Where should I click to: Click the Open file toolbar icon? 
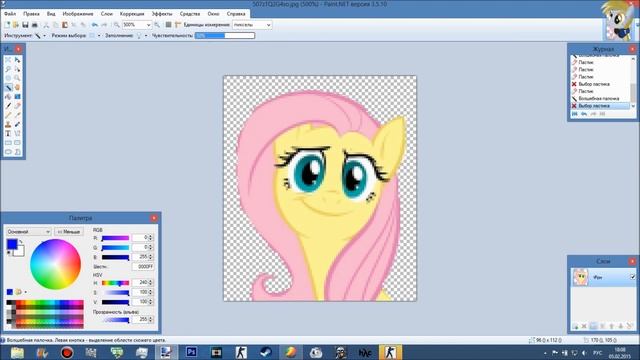pos(16,25)
